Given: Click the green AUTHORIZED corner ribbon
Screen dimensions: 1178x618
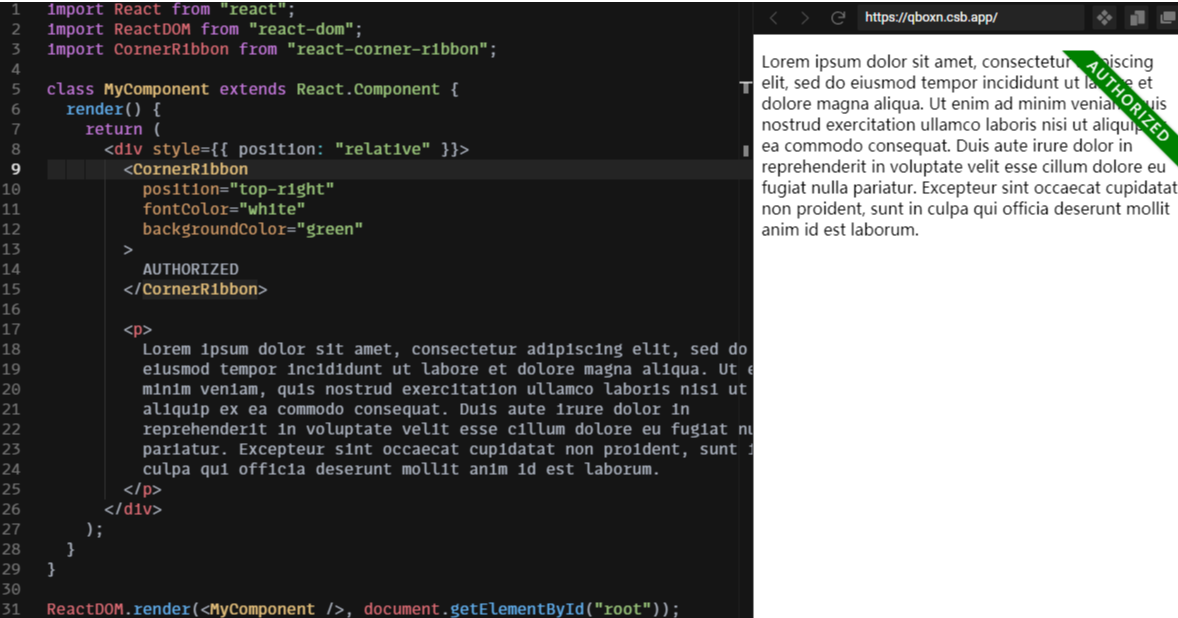Looking at the screenshot, I should (x=1127, y=101).
